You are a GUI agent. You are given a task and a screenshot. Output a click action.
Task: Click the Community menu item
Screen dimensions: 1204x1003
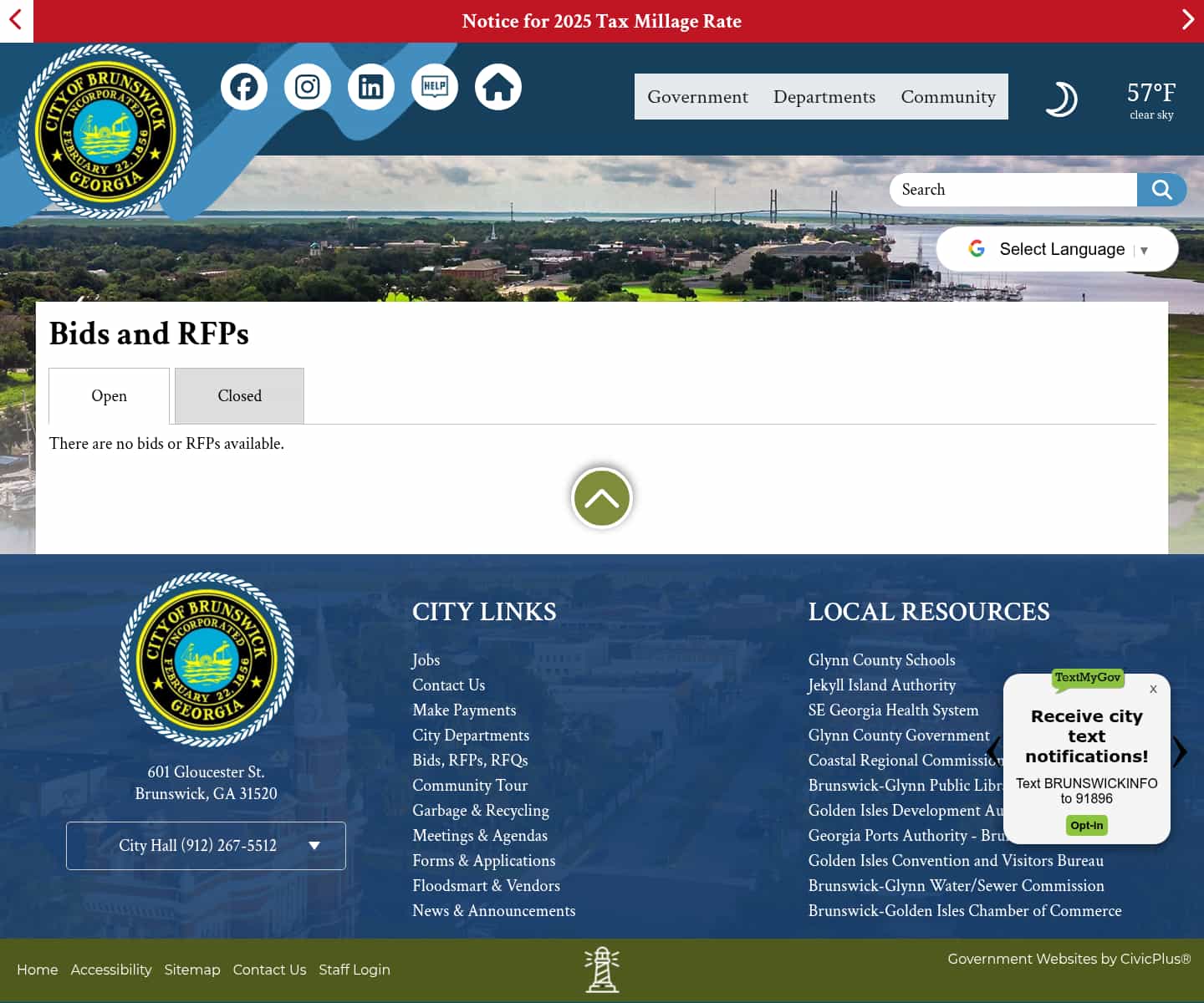(x=948, y=96)
